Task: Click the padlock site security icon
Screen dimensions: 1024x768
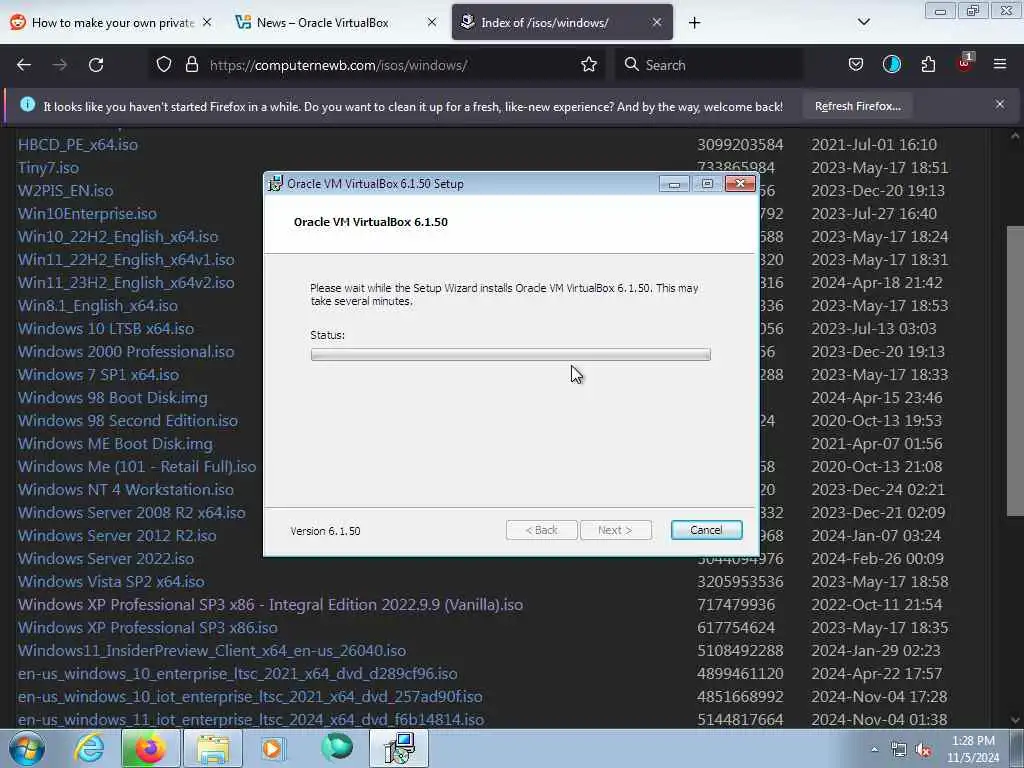Action: pyautogui.click(x=191, y=65)
